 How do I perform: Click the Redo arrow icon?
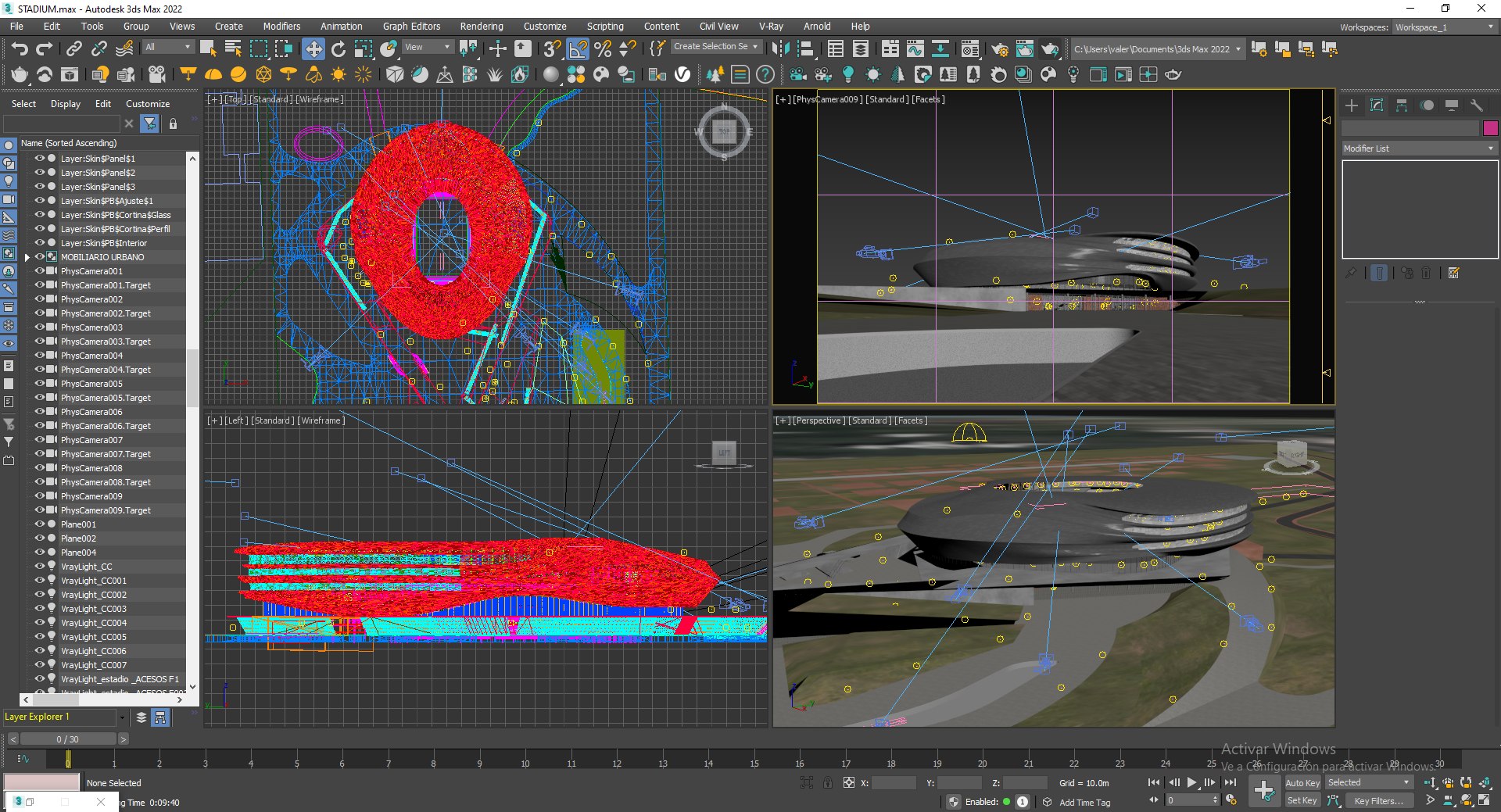(x=45, y=49)
